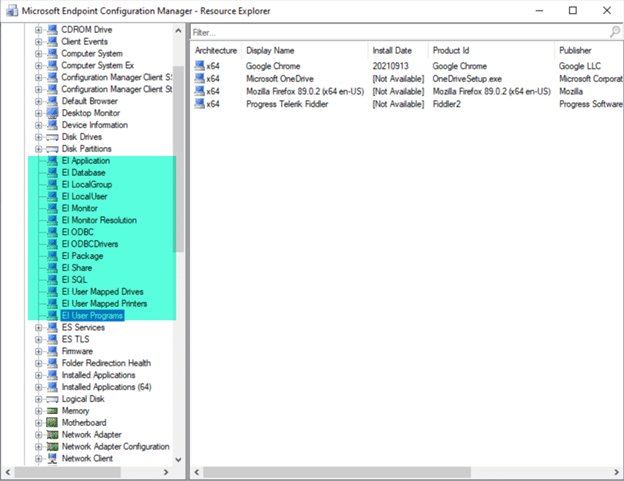Click the EI Application node icon
Image resolution: width=624 pixels, height=481 pixels.
click(52, 161)
